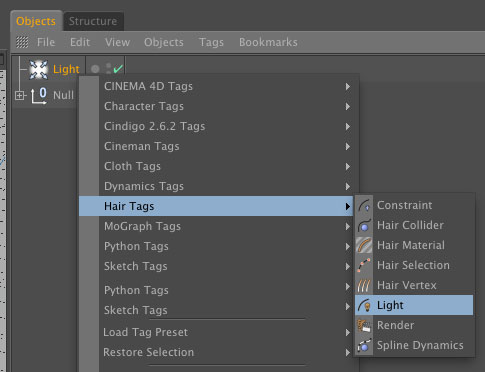485x372 pixels.
Task: Open the Objects menu in menu bar
Action: (x=164, y=42)
